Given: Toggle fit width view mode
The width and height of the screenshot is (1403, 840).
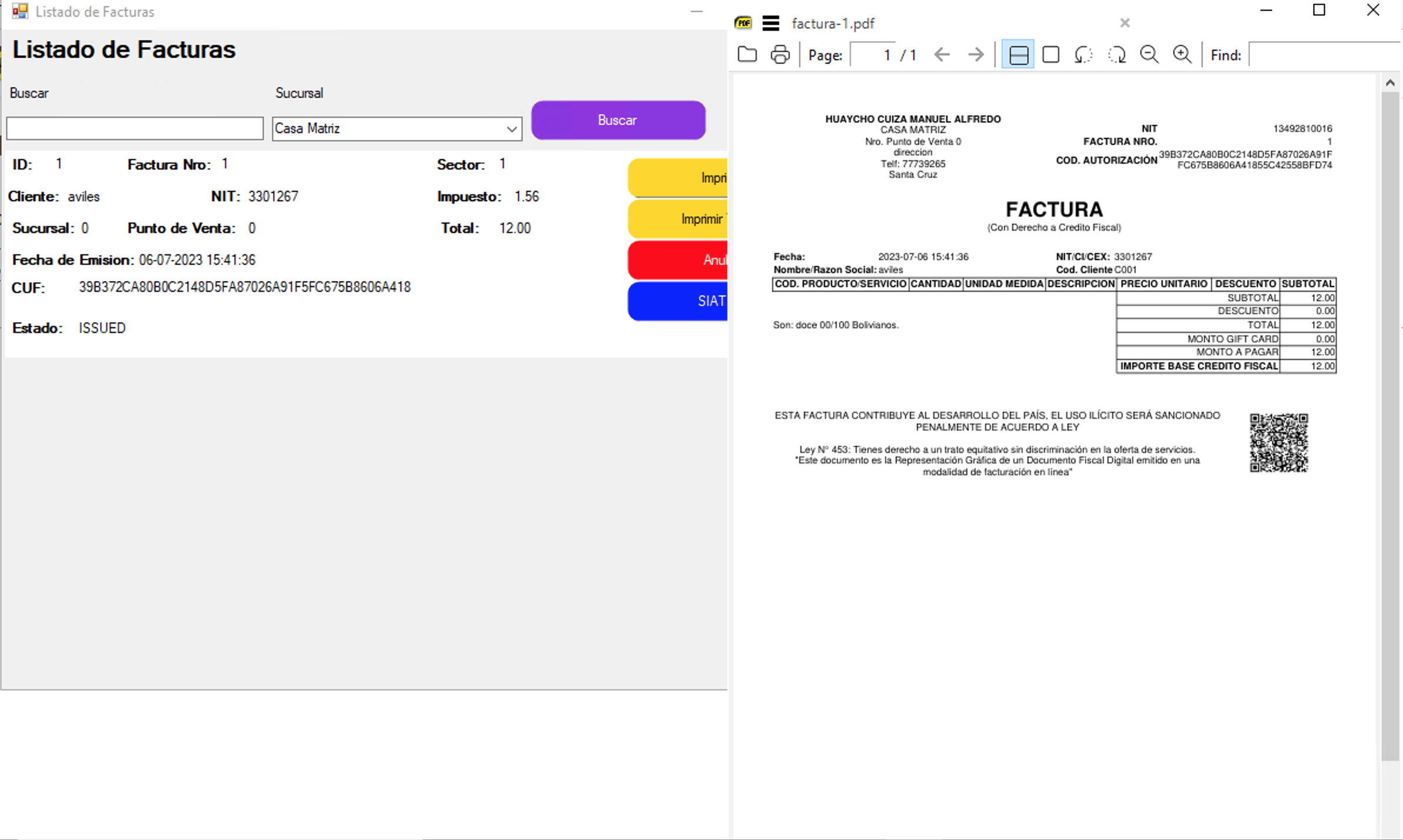Looking at the screenshot, I should coord(1018,55).
